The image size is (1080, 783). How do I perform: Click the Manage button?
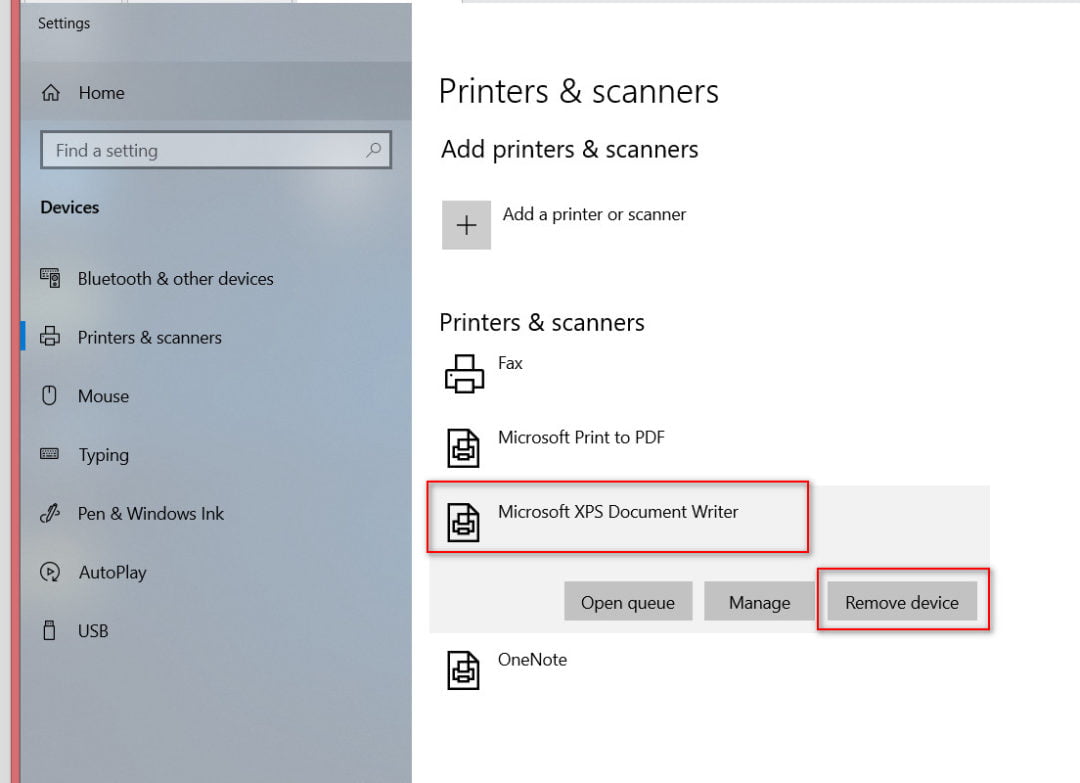tap(759, 601)
